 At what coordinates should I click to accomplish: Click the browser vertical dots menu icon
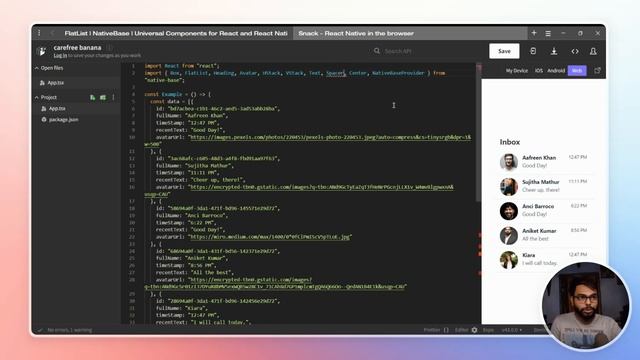coord(39,33)
